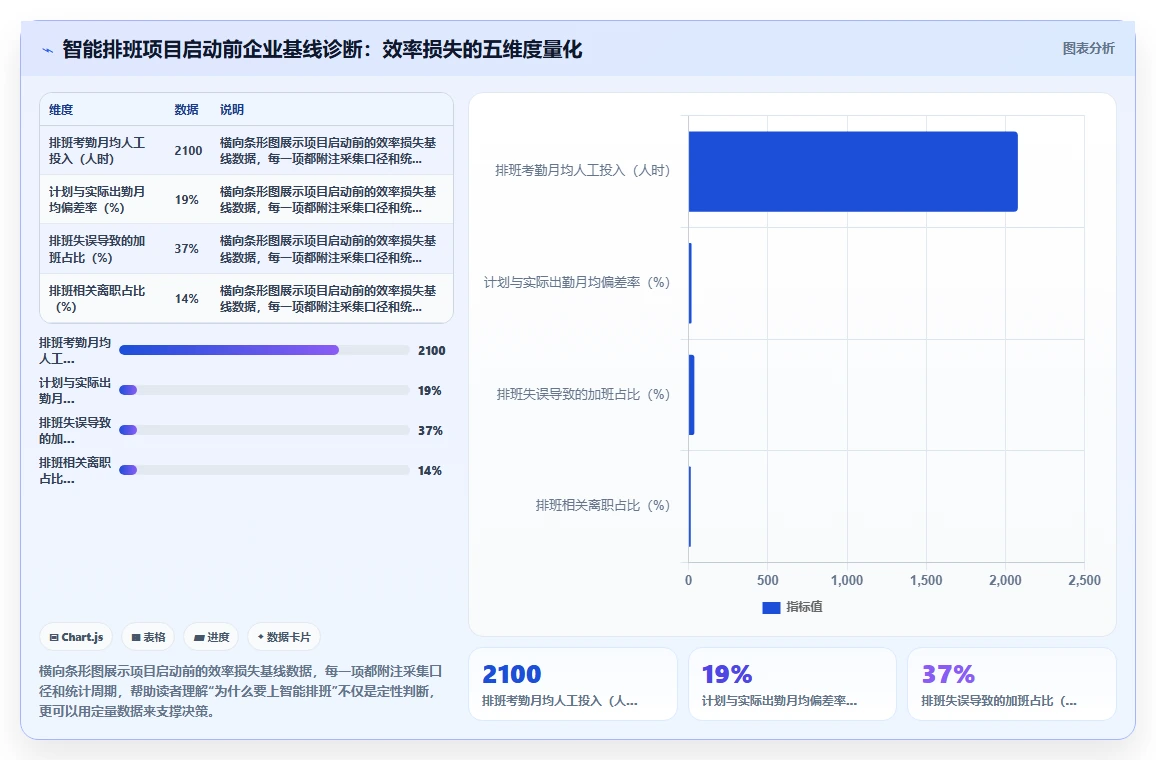
Task: Click the x-axis tick label 2,000
Action: [x=1005, y=580]
